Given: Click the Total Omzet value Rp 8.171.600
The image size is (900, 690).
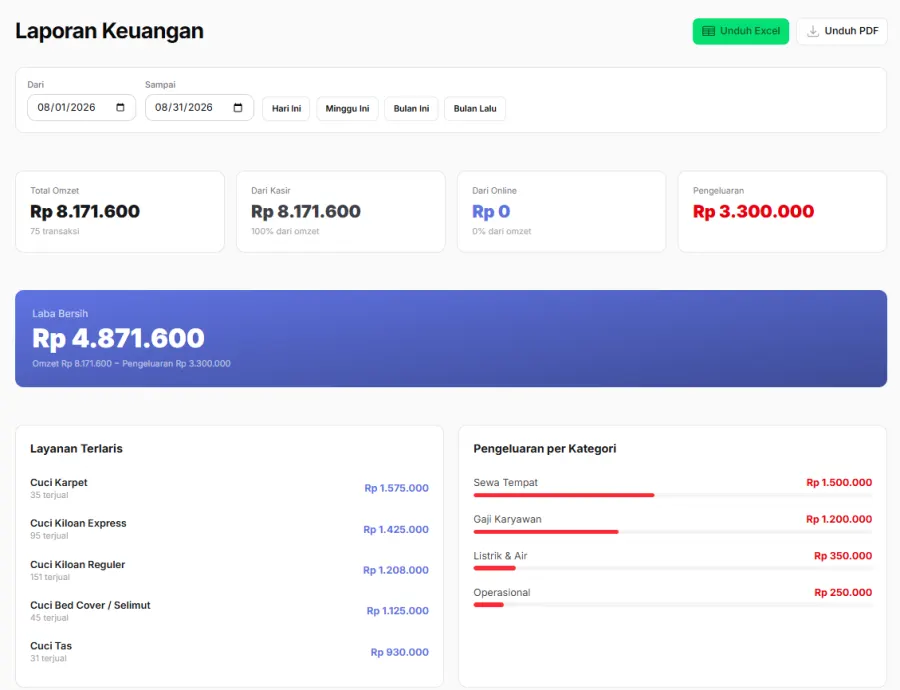Looking at the screenshot, I should click(x=85, y=211).
